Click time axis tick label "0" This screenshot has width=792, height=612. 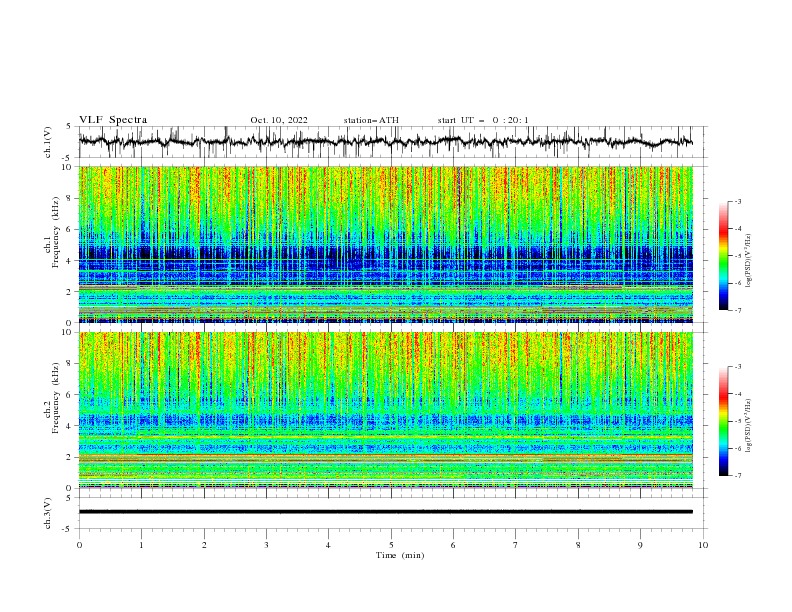79,545
